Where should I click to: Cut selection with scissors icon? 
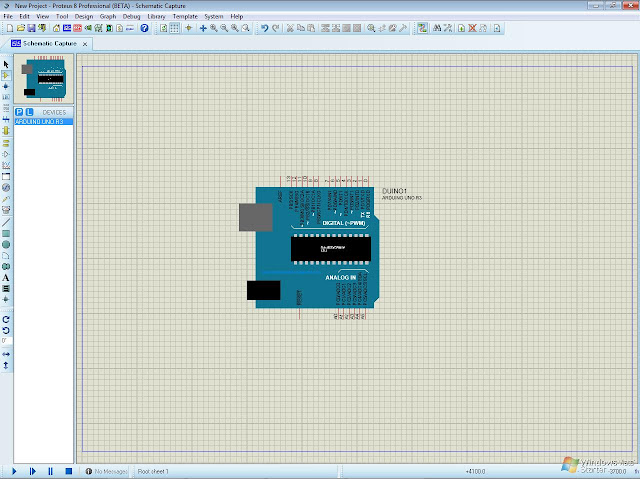click(290, 28)
